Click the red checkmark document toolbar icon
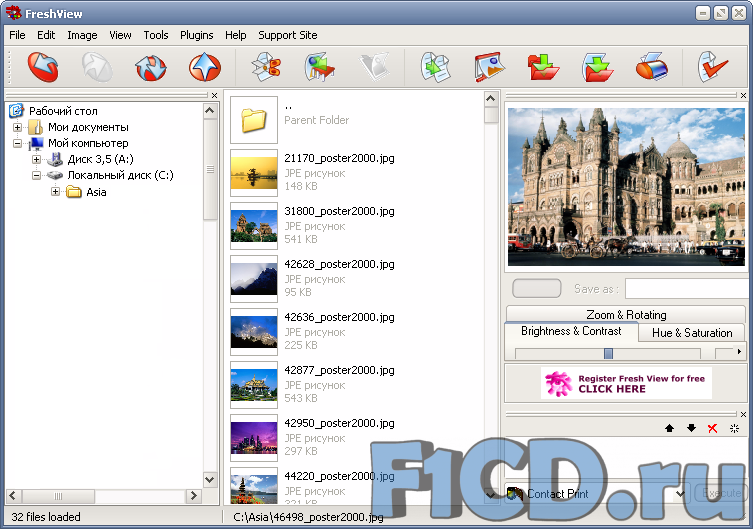Viewport: 753px width, 529px height. coord(713,67)
